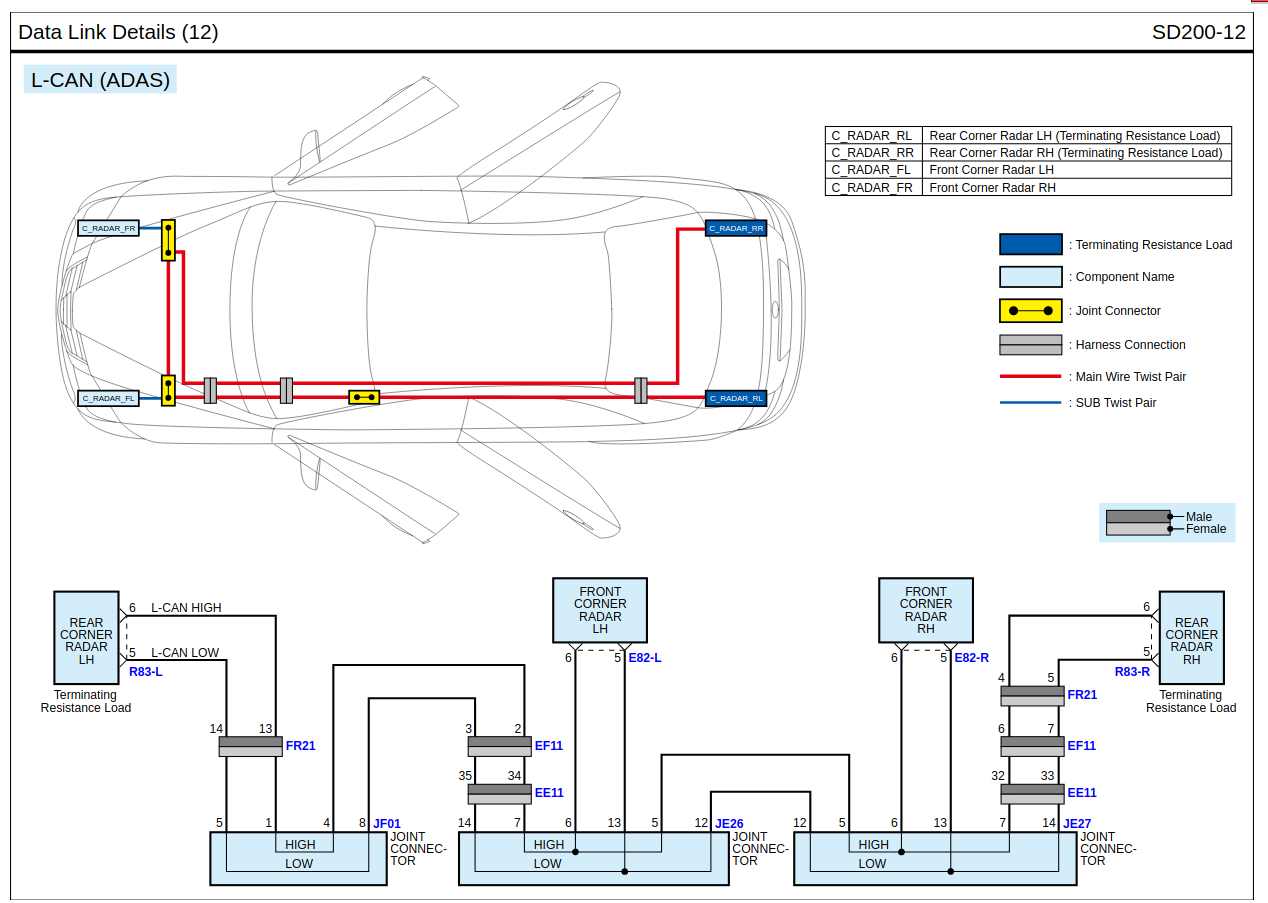The image size is (1268, 903).
Task: Click the 'Data Link Details (12)' page title
Action: tap(118, 32)
